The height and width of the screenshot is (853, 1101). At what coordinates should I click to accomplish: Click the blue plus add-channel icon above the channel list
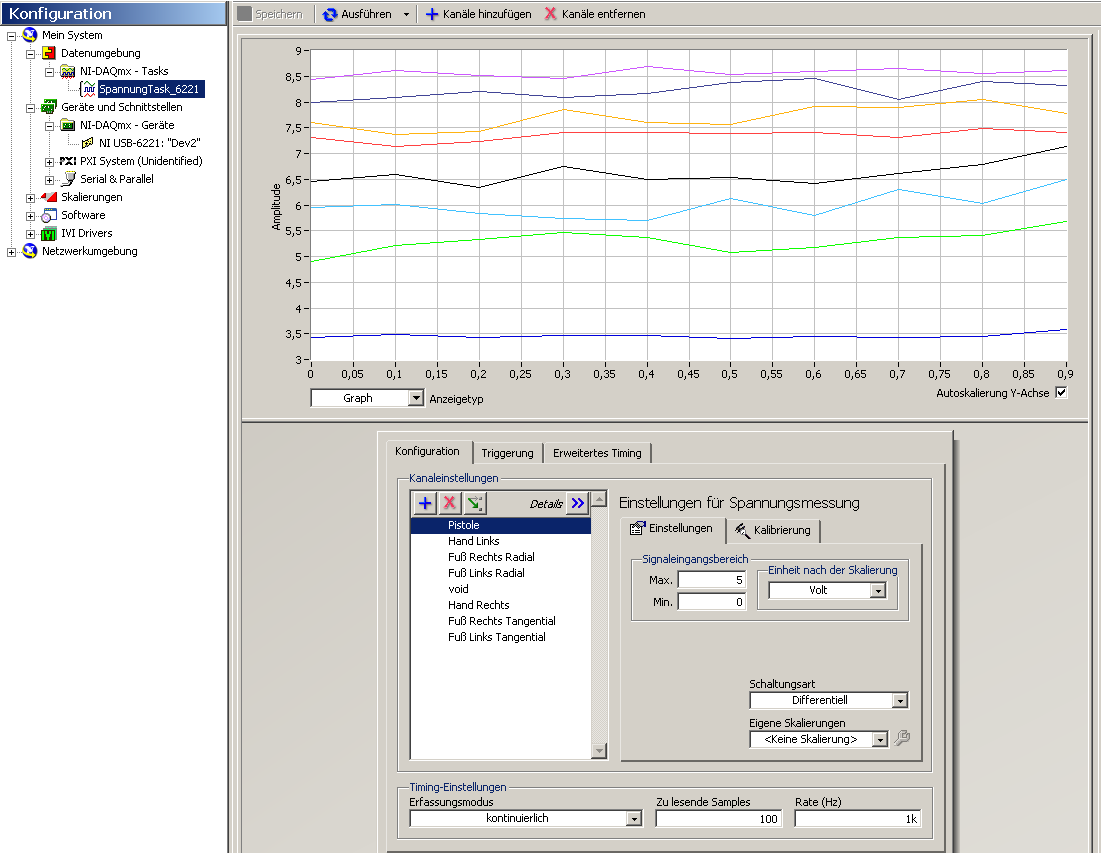[x=424, y=503]
